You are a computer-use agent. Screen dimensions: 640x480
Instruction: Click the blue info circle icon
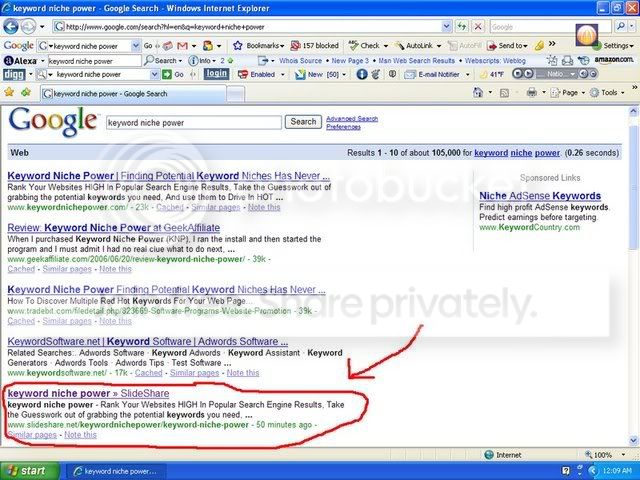[362, 74]
